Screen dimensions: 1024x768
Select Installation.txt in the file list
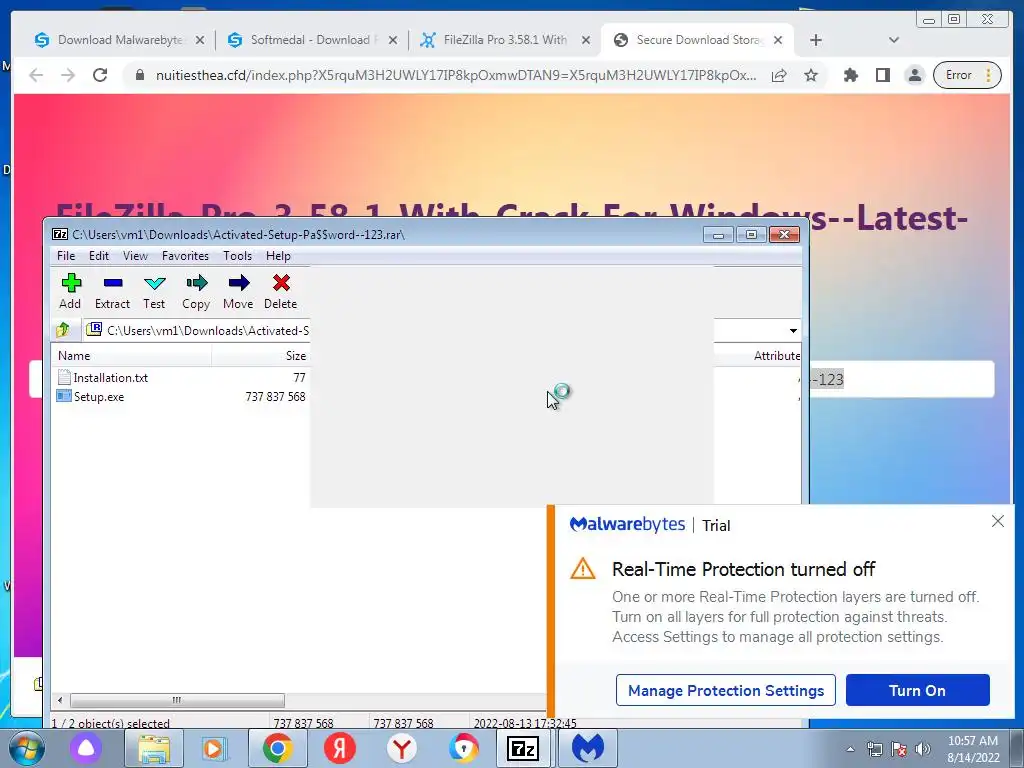103,377
